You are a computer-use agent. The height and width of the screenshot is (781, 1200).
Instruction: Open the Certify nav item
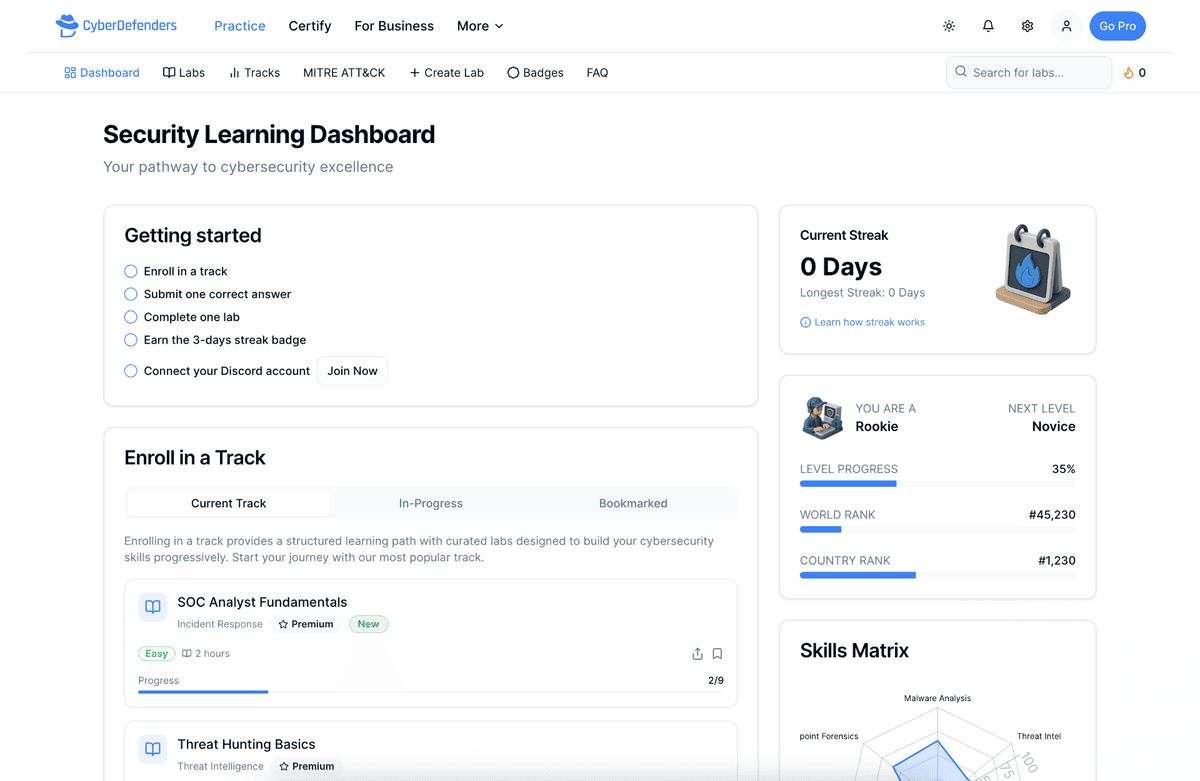coord(310,26)
